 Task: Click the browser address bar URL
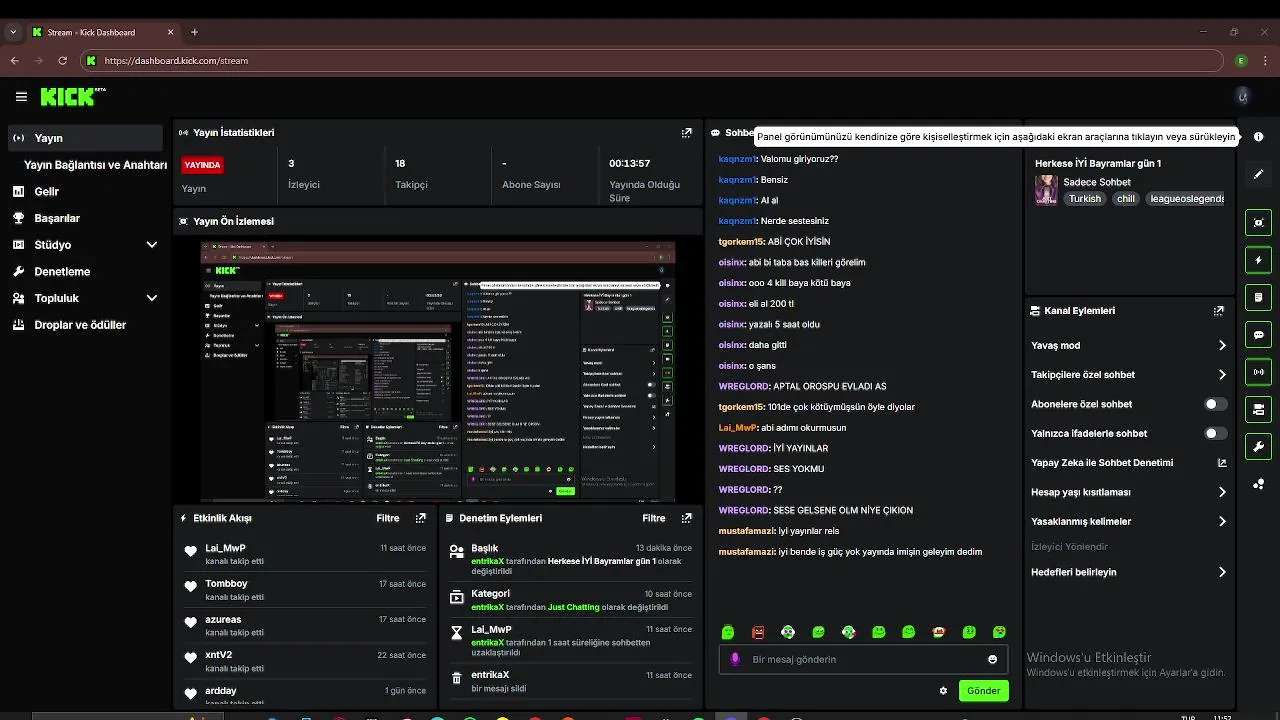click(x=176, y=61)
